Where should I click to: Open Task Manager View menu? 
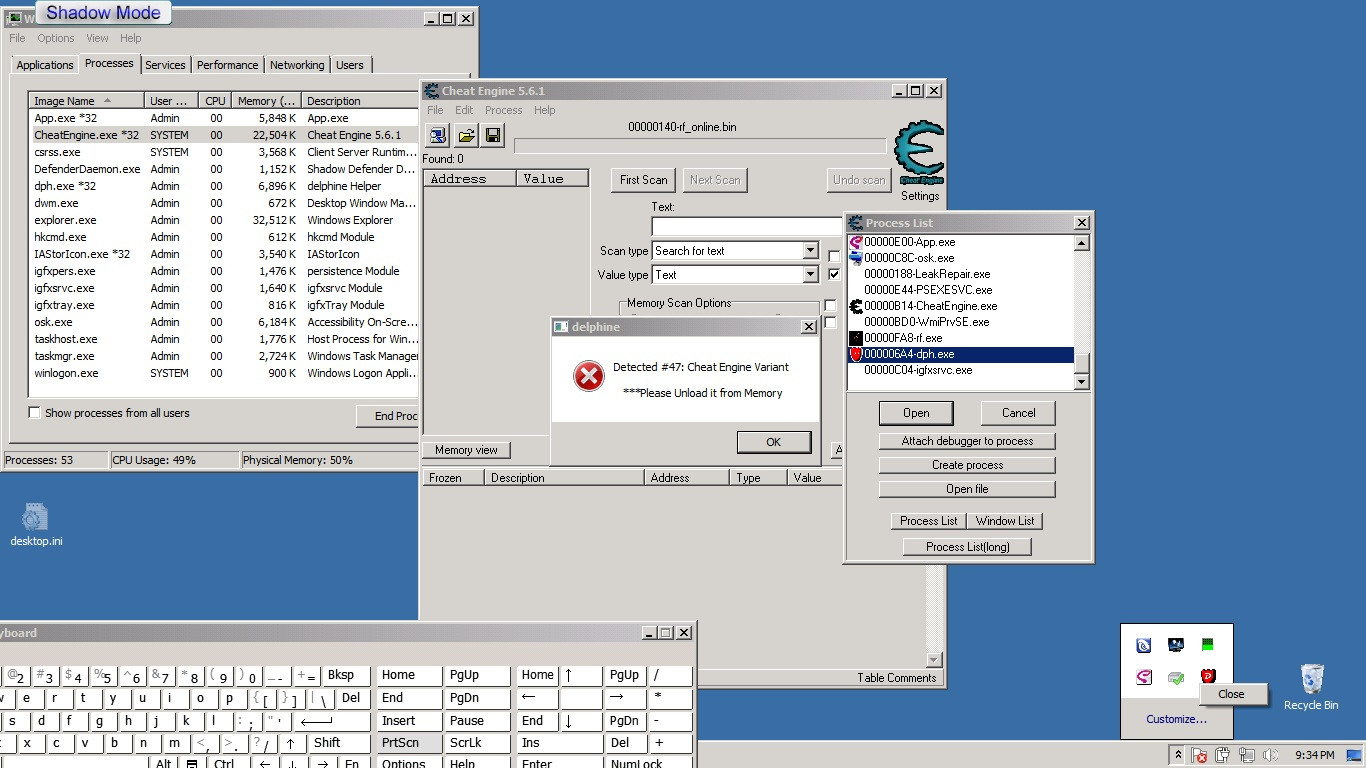(x=97, y=38)
